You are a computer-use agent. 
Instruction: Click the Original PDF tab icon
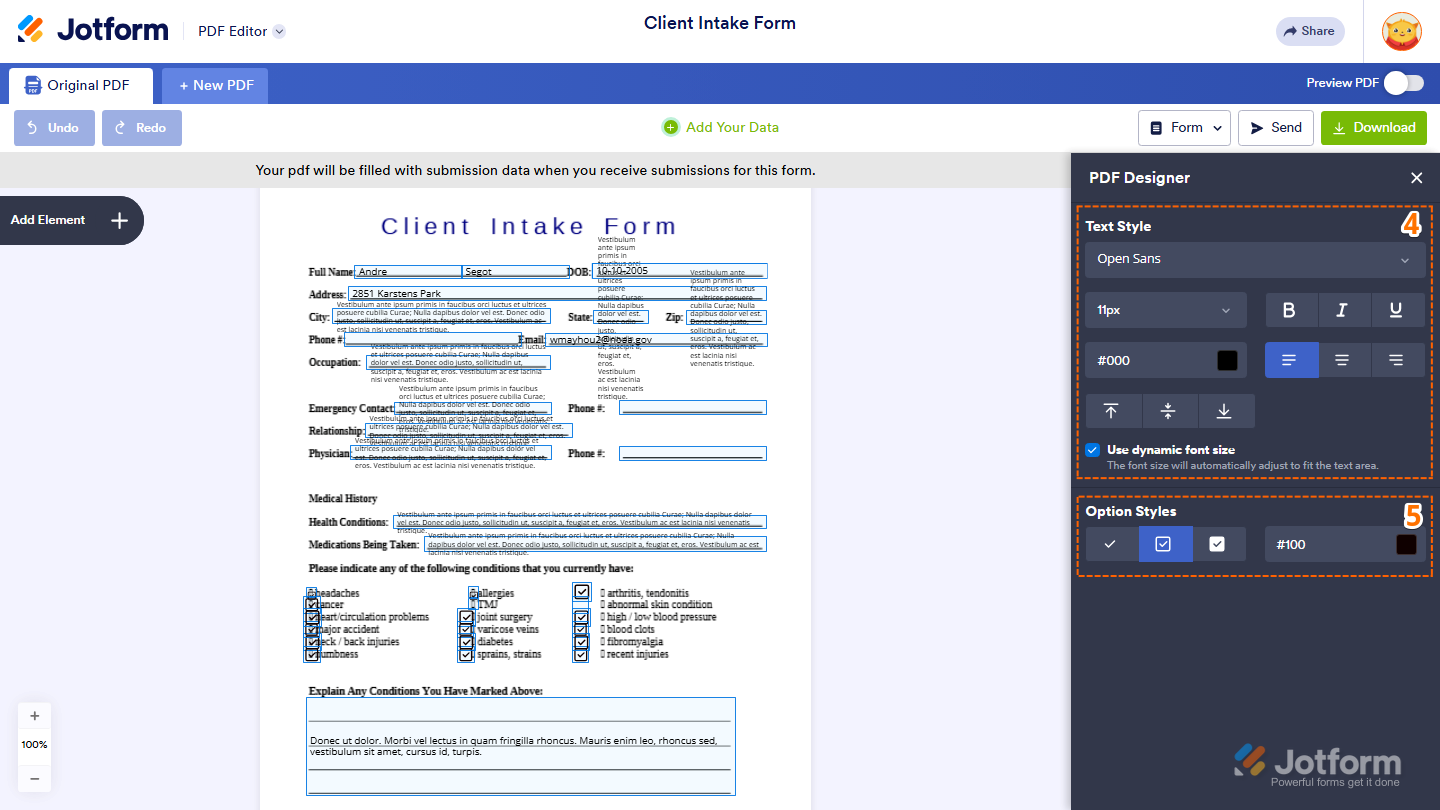(33, 85)
